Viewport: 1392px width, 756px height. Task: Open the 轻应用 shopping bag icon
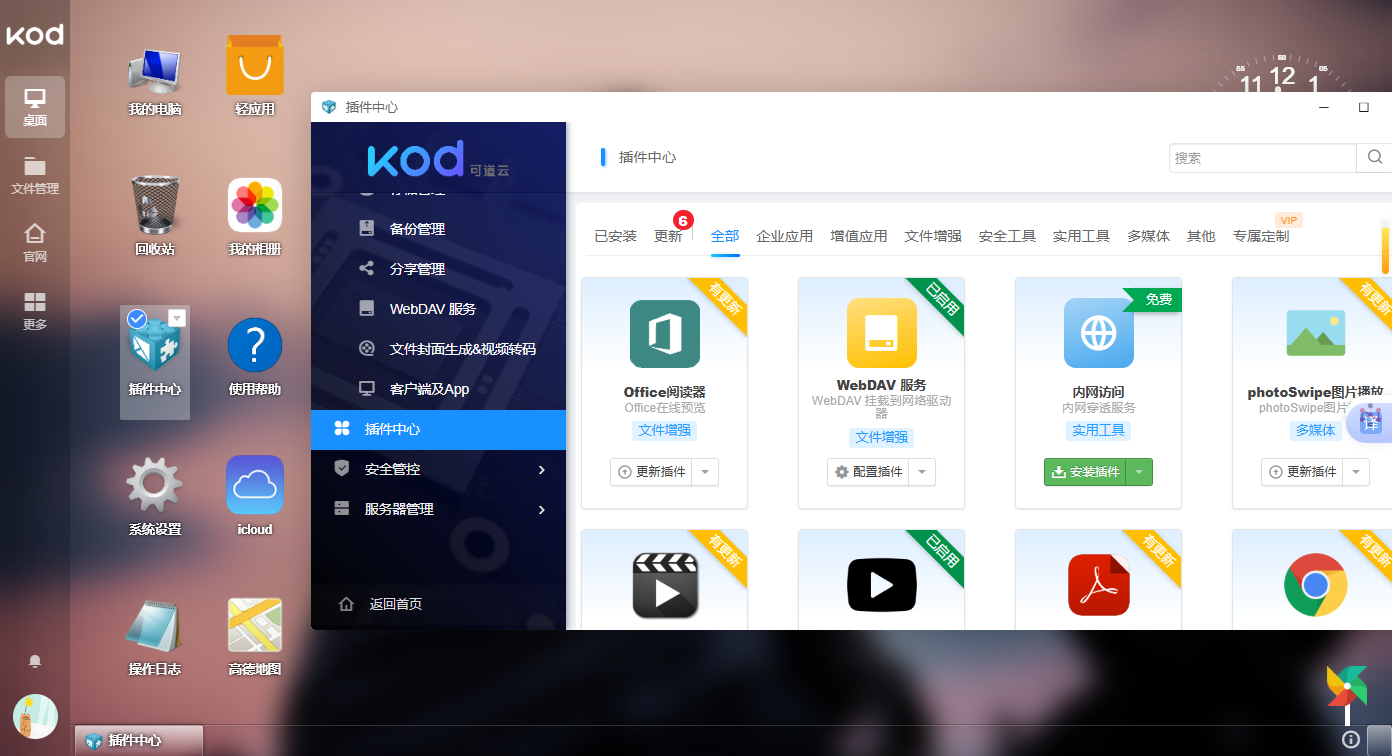pos(255,69)
